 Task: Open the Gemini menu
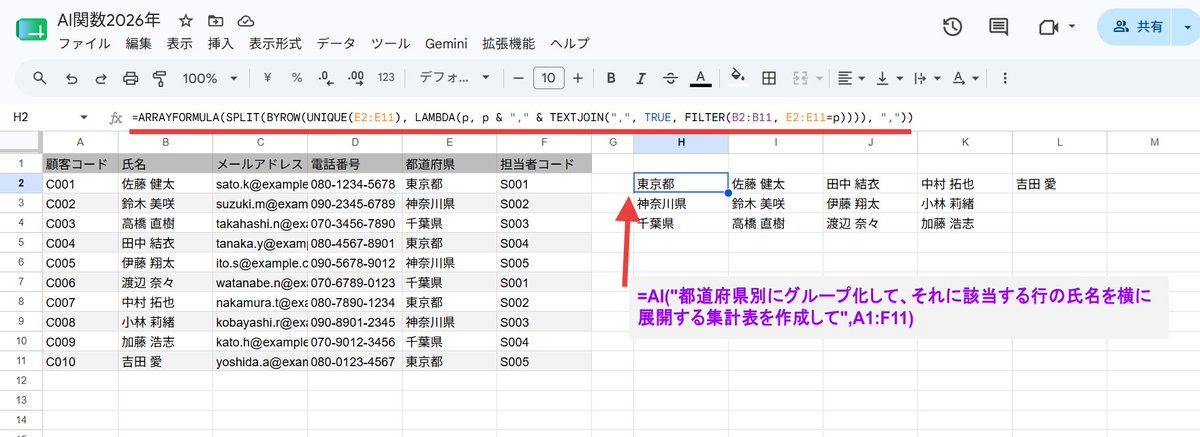(446, 44)
